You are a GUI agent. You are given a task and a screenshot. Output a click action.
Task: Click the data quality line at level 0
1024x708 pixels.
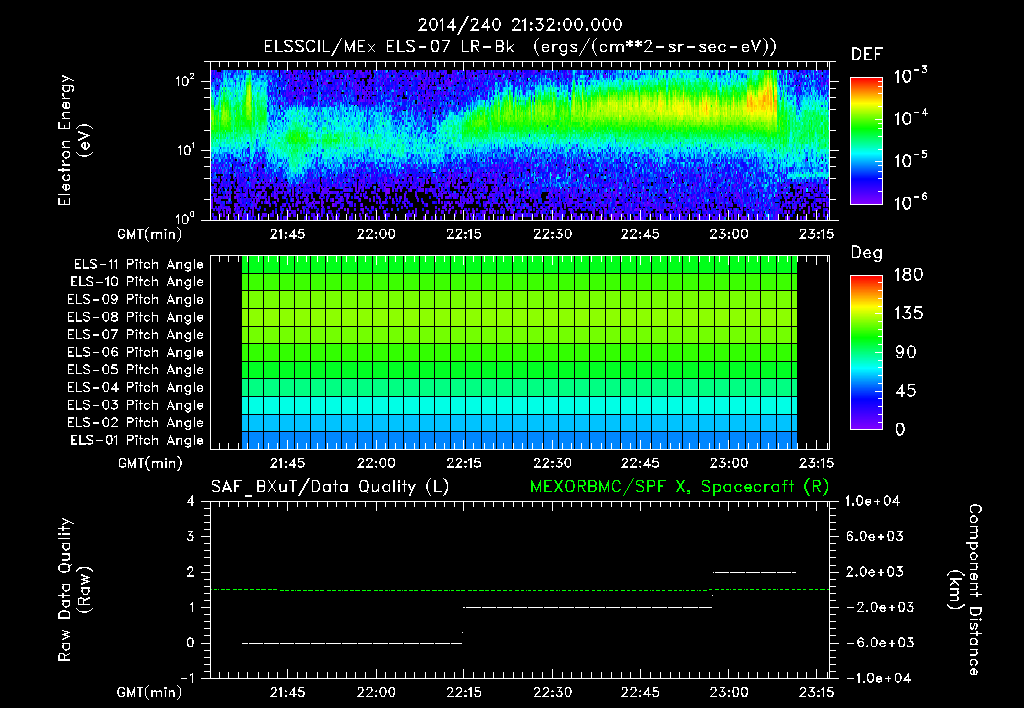(x=352, y=643)
